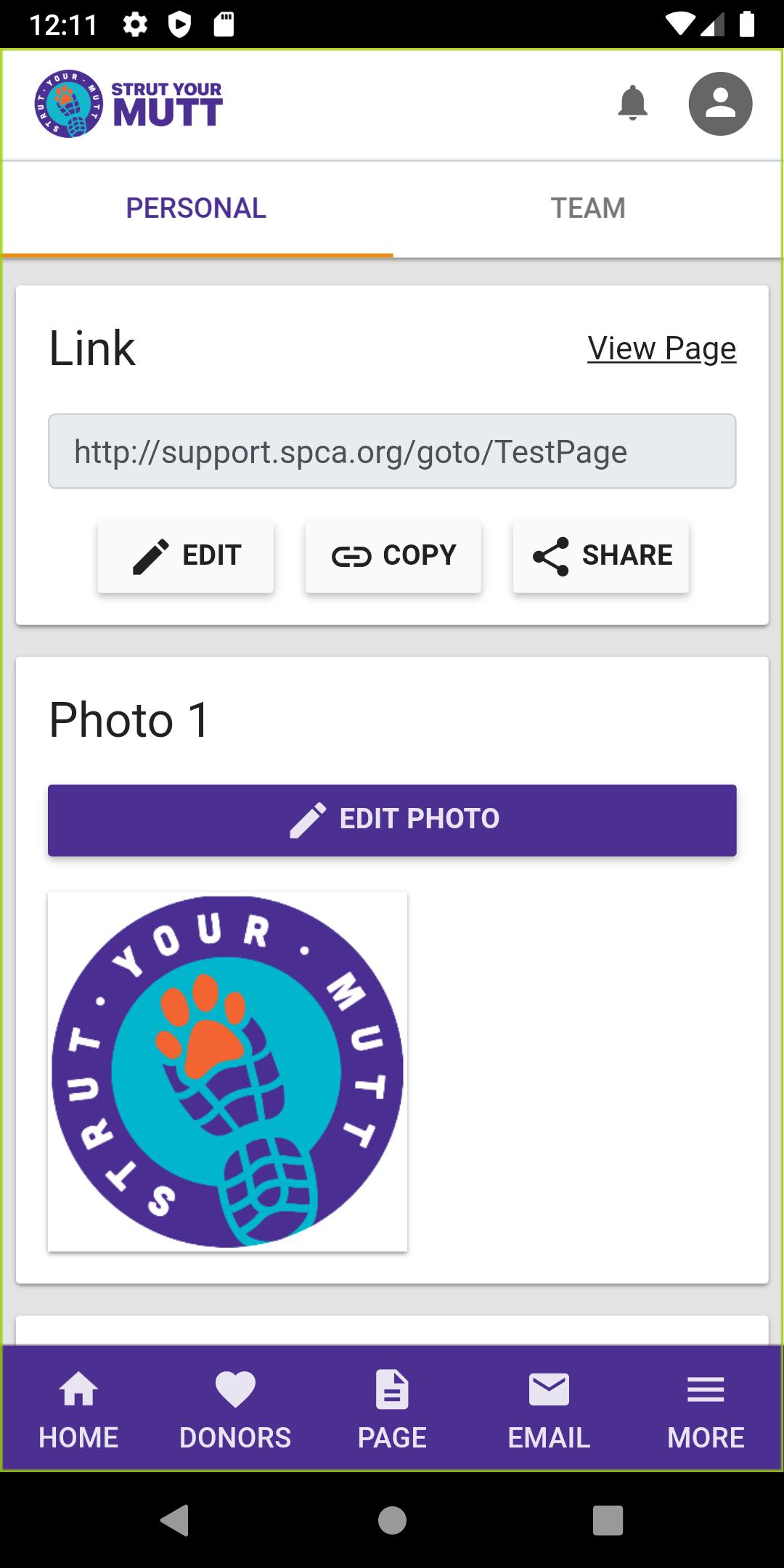Click the View Page link
784x1568 pixels.
tap(662, 348)
